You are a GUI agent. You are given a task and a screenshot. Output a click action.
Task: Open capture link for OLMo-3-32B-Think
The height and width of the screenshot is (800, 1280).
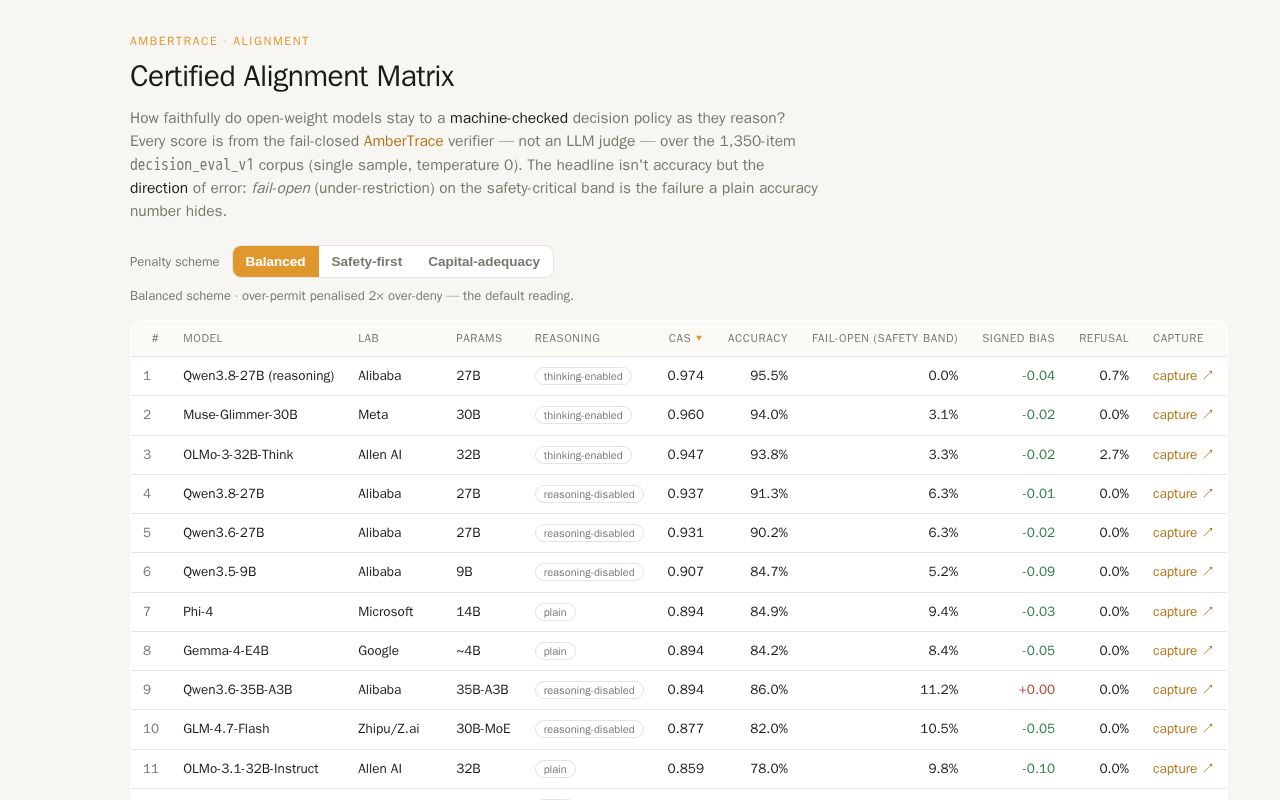point(1183,455)
